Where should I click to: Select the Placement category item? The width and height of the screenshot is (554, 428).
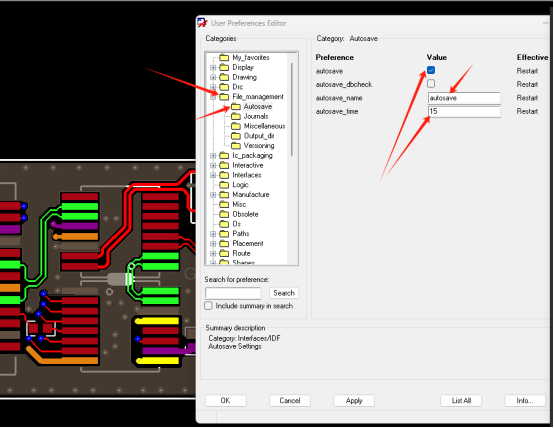point(248,244)
